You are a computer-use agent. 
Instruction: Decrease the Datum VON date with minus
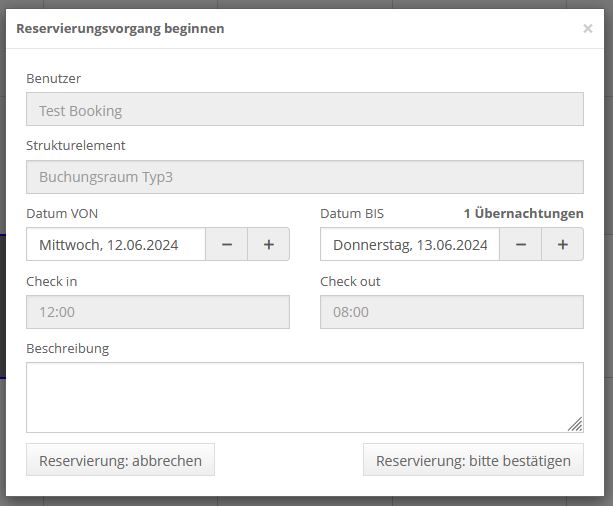(x=227, y=245)
